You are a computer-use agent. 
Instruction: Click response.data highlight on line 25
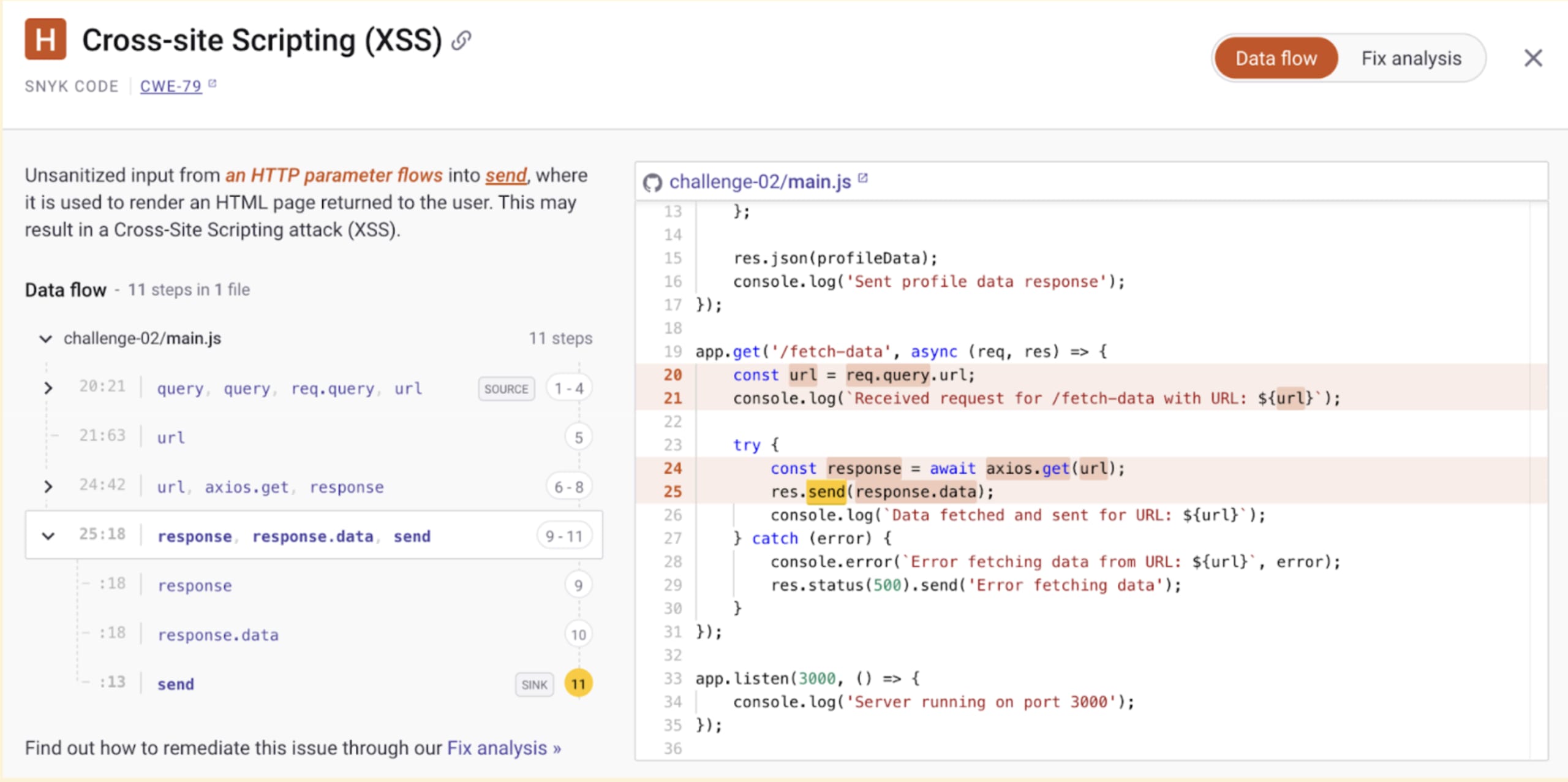pyautogui.click(x=916, y=492)
